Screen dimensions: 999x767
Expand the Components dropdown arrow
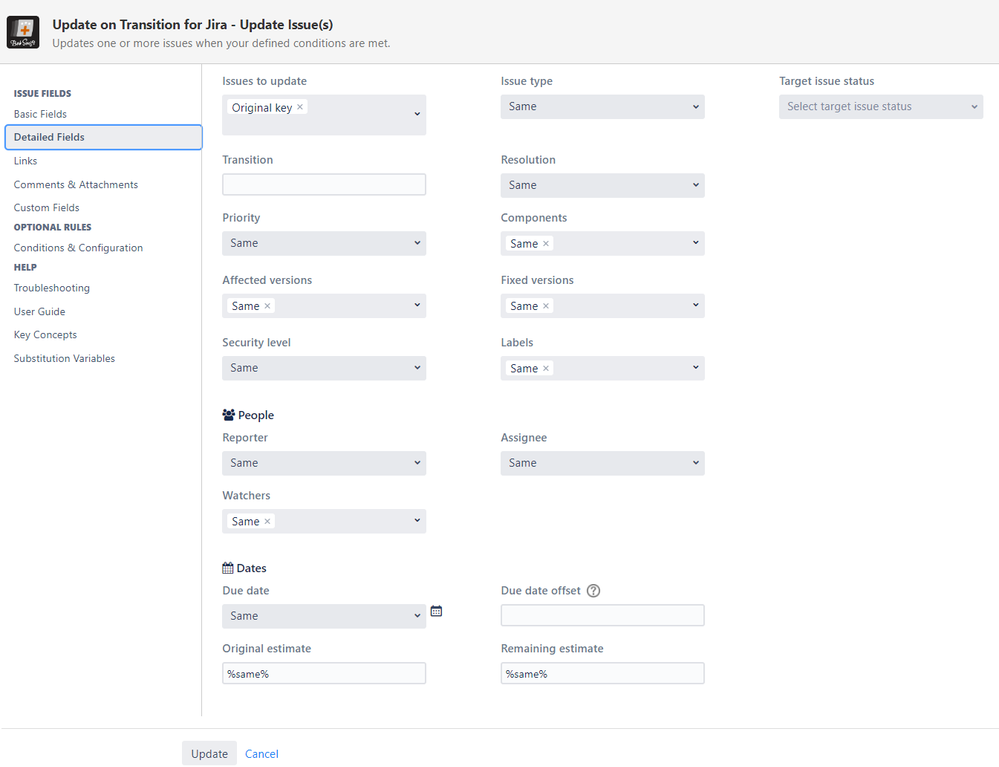point(696,243)
